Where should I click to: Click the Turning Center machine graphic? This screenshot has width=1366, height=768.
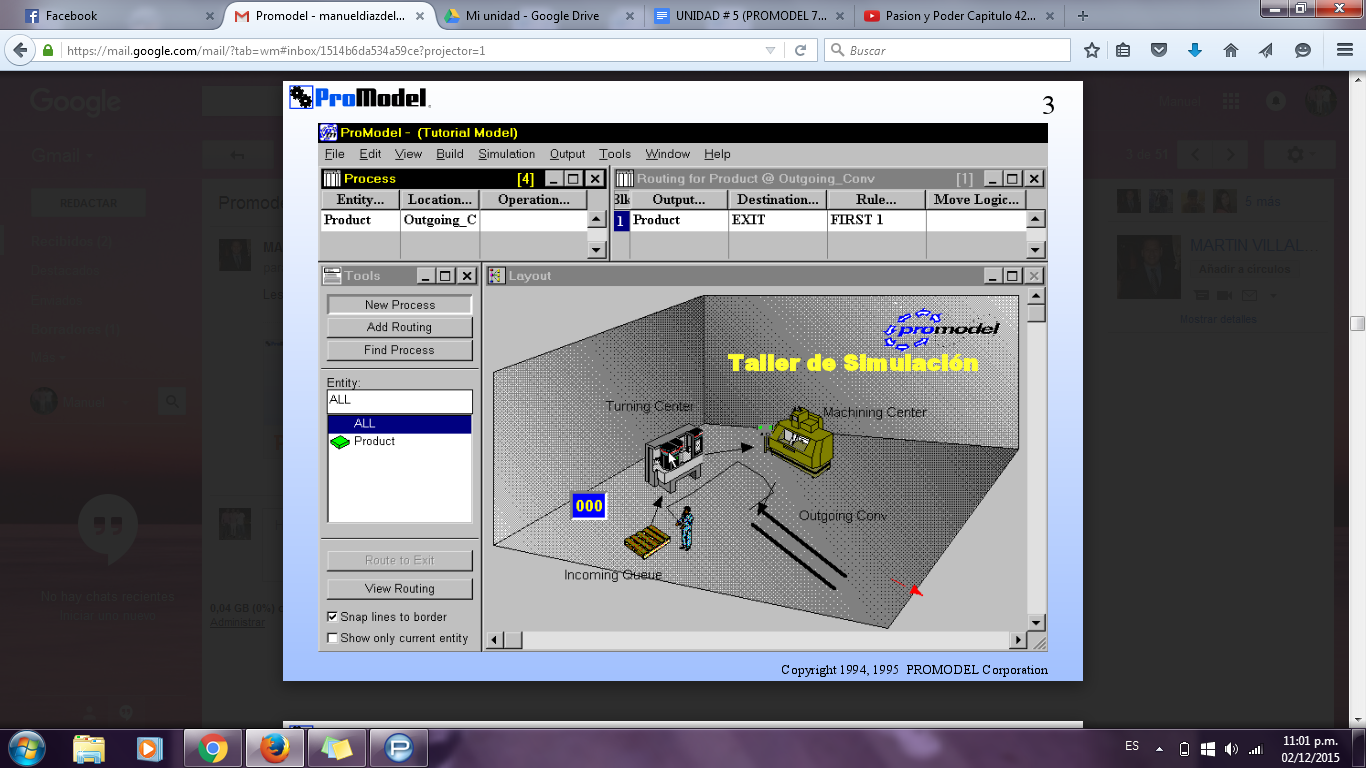pyautogui.click(x=673, y=458)
